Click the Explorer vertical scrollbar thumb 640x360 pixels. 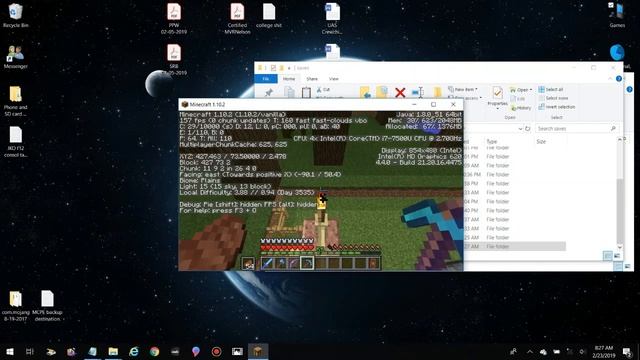pyautogui.click(x=620, y=211)
